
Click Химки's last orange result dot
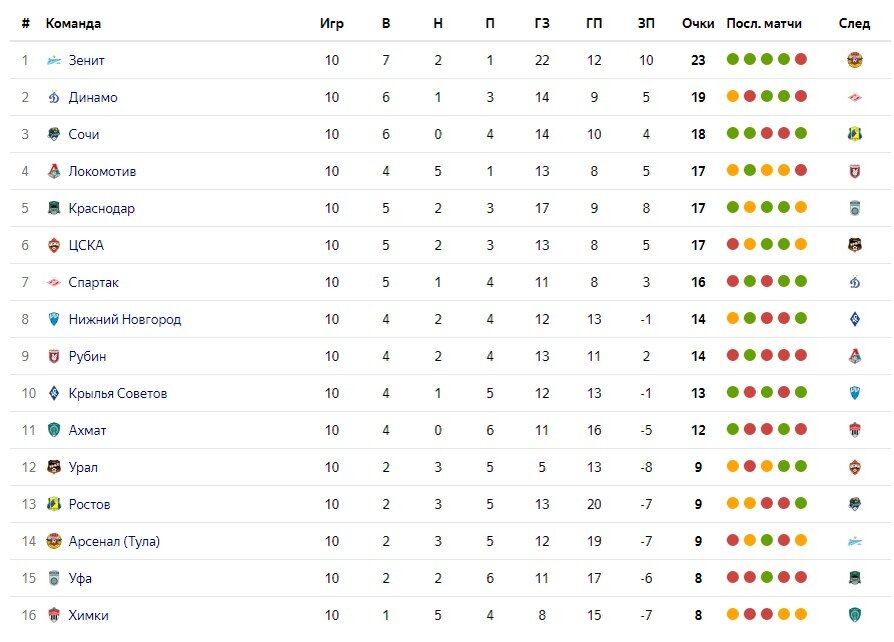[801, 614]
